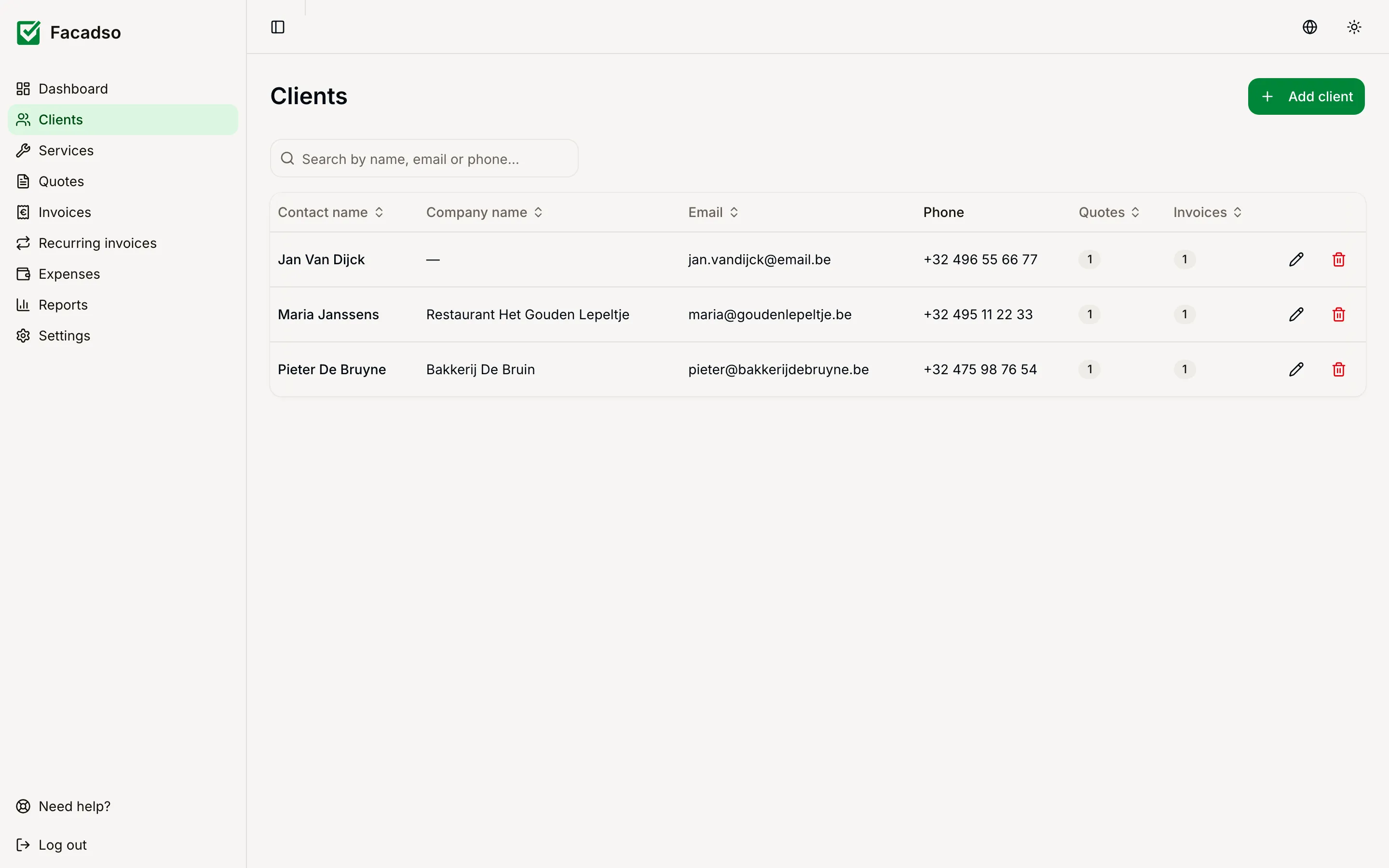Sort by Invoices column
This screenshot has height=868, width=1389.
point(1208,212)
